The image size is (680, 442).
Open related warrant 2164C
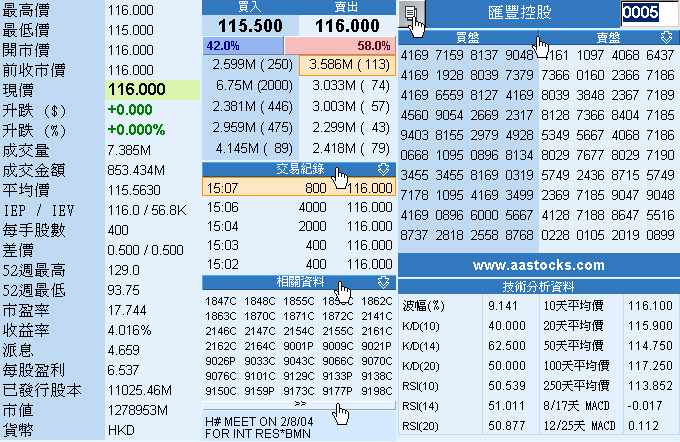click(259, 346)
